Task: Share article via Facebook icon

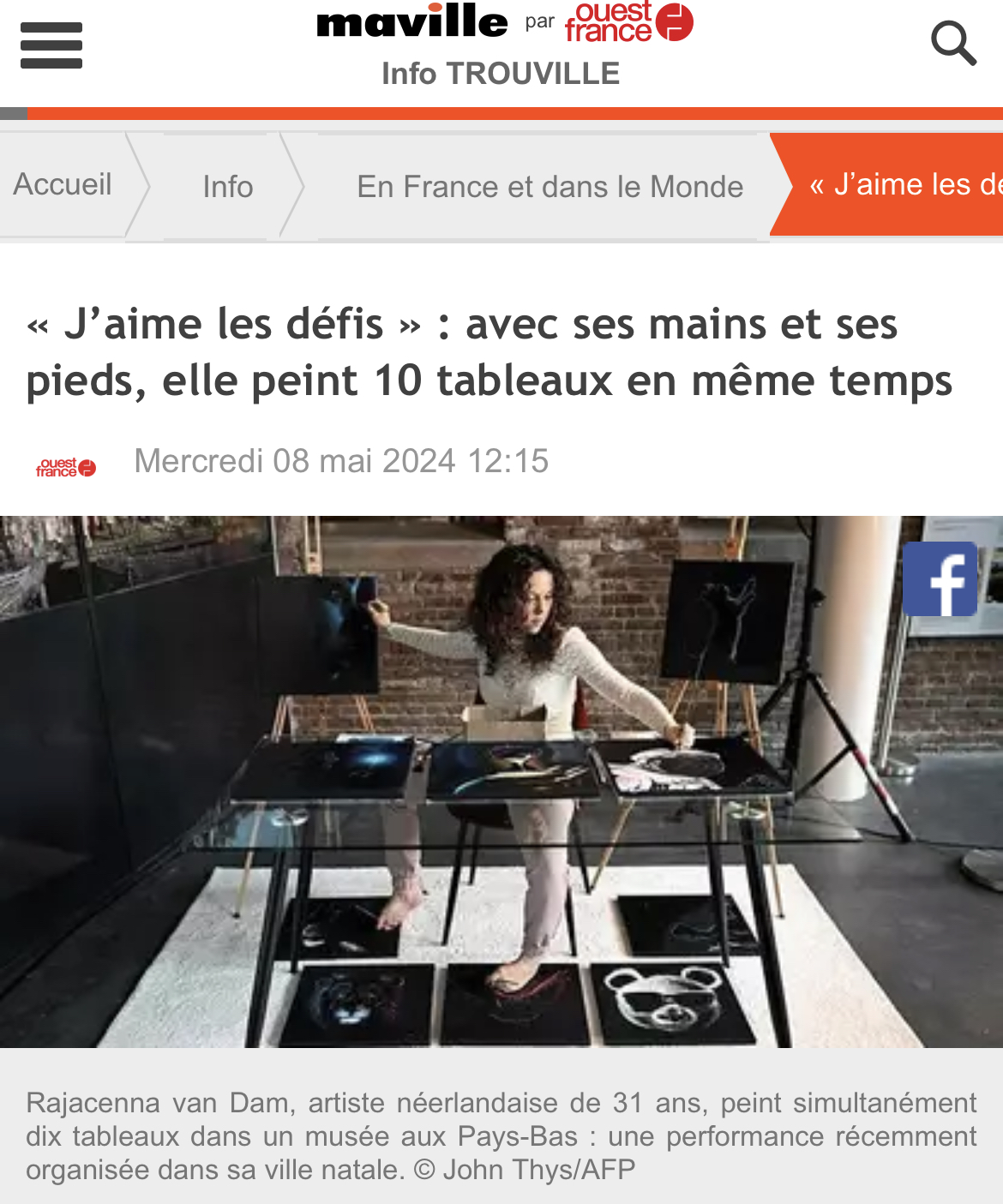Action: [x=940, y=579]
